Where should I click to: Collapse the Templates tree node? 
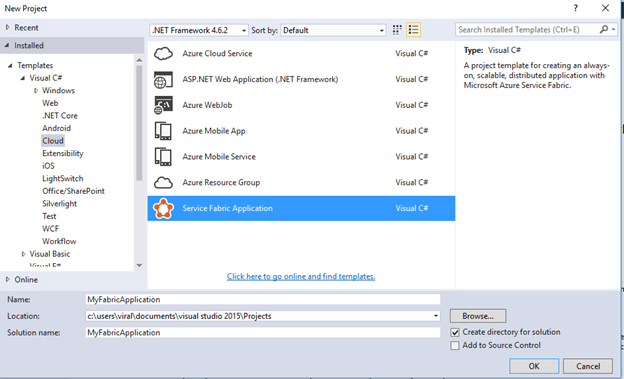[10, 65]
